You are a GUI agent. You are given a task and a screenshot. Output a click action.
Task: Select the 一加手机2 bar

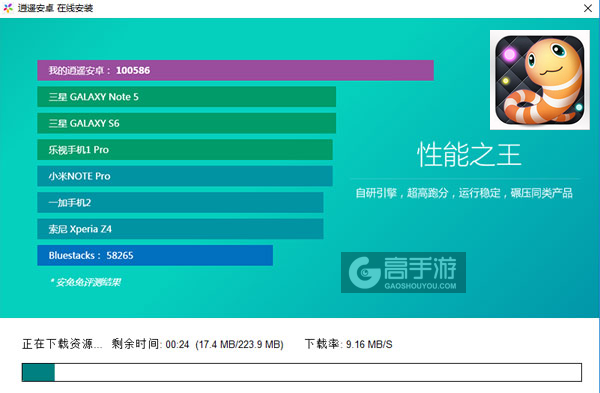coord(180,202)
